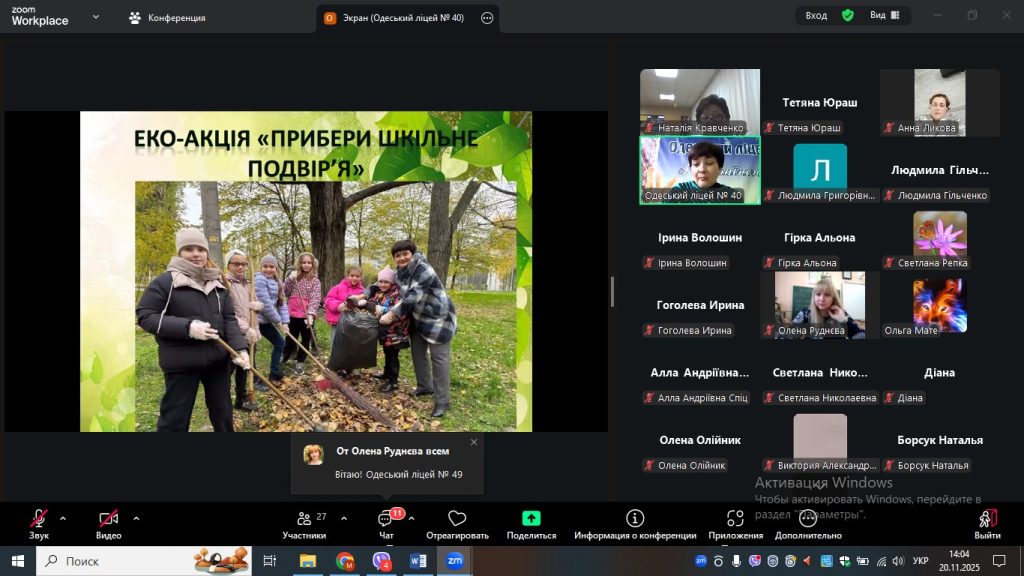The height and width of the screenshot is (576, 1024).
Task: Click the Отреагировать heart icon
Action: pyautogui.click(x=457, y=520)
